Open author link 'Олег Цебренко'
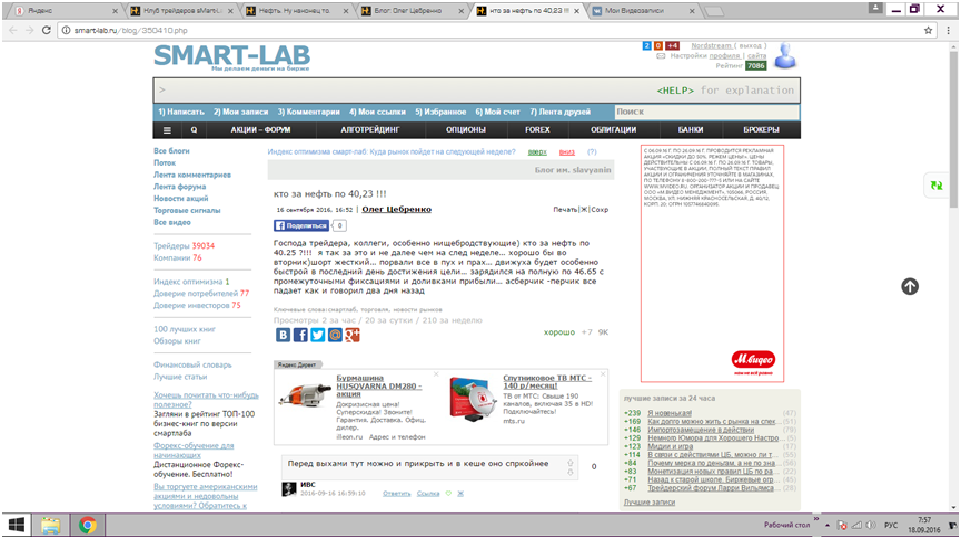 pyautogui.click(x=397, y=209)
